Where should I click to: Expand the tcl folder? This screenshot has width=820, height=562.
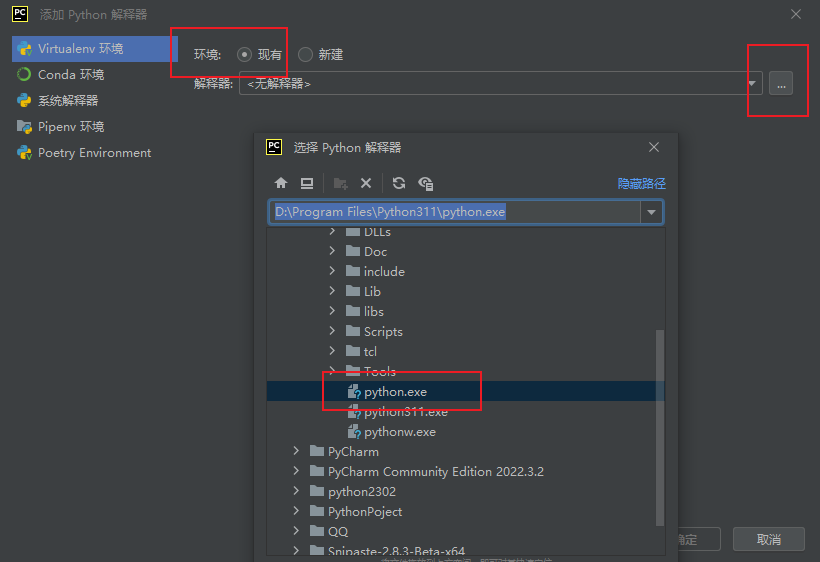pyautogui.click(x=332, y=351)
